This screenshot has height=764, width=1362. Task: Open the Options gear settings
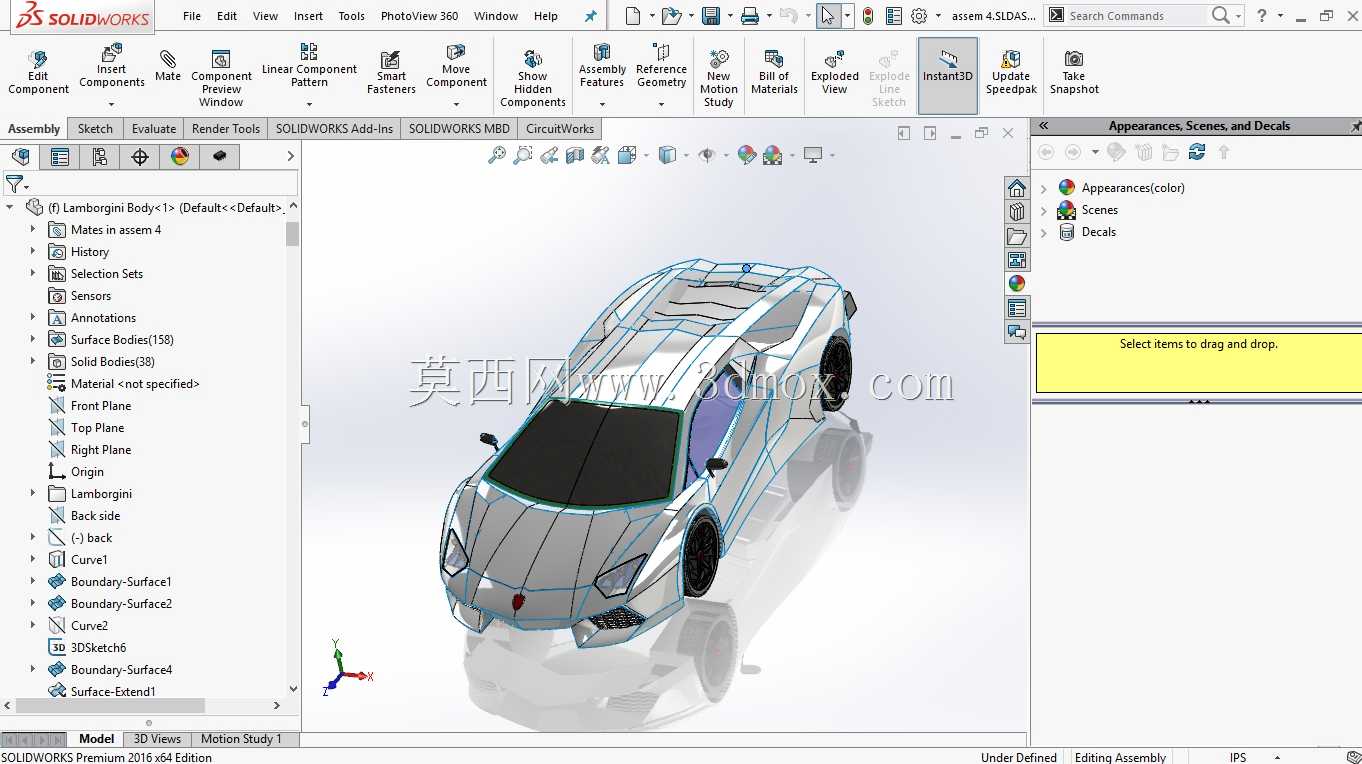[x=919, y=16]
